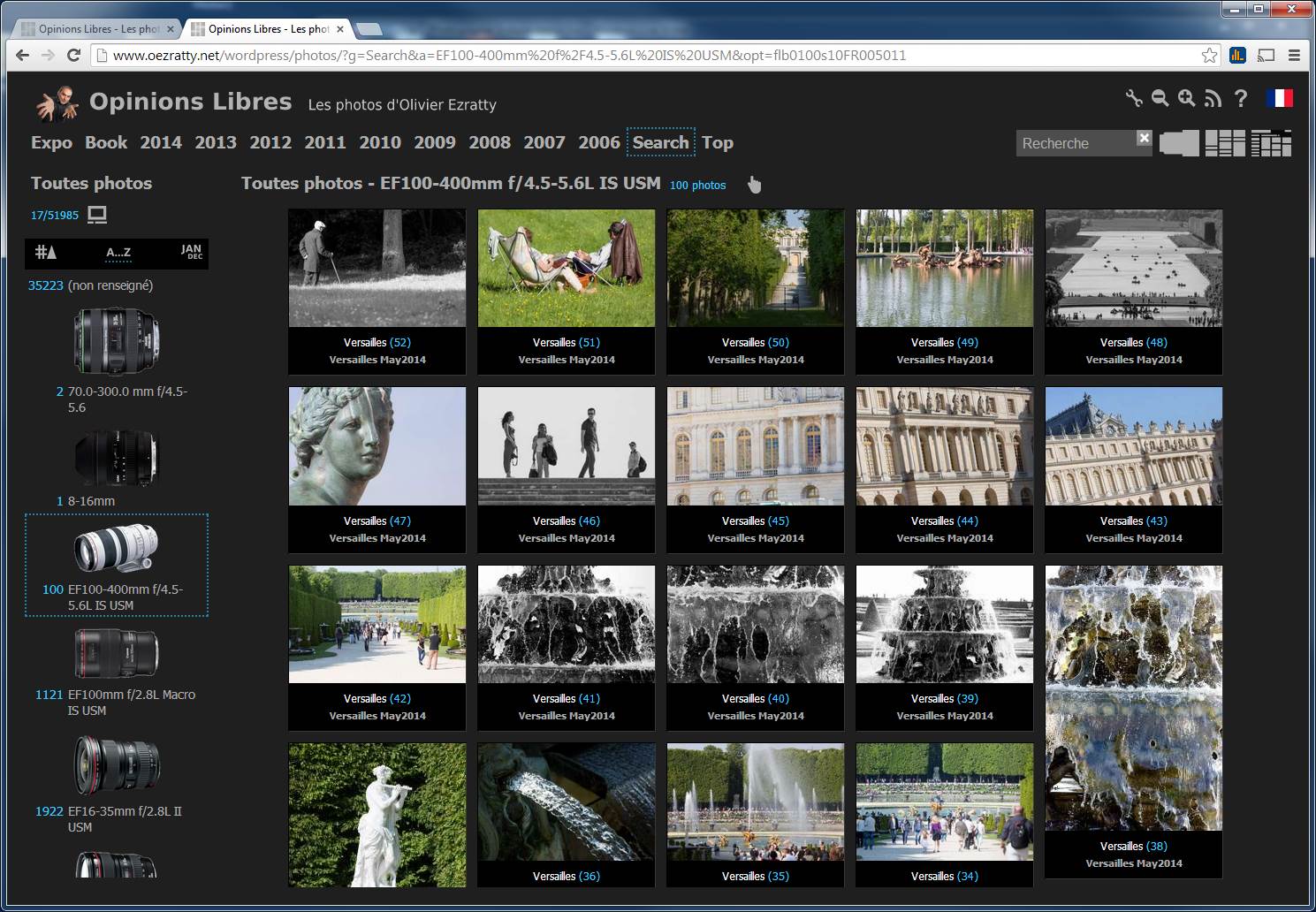Sort lens list alphabetically A...Z
Screen dimensions: 1316x912
pyautogui.click(x=118, y=253)
